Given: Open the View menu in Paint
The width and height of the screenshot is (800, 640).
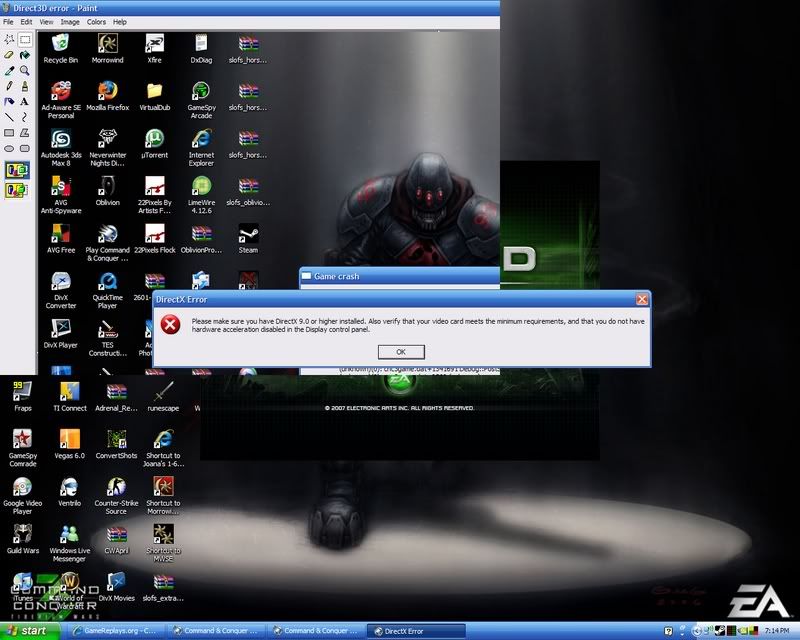Looking at the screenshot, I should (x=46, y=22).
